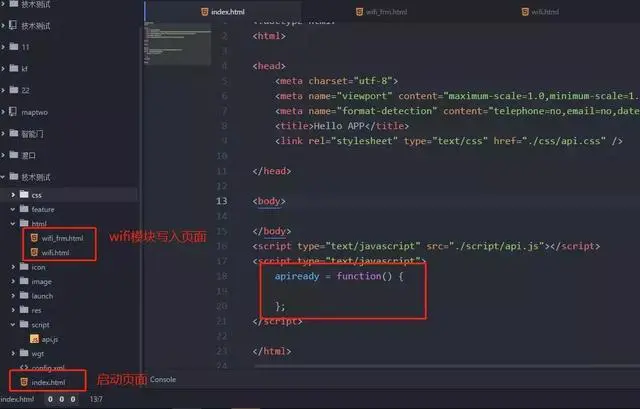Viewport: 640px width, 409px height.
Task: Click the css folder icon
Action: [x=24, y=194]
